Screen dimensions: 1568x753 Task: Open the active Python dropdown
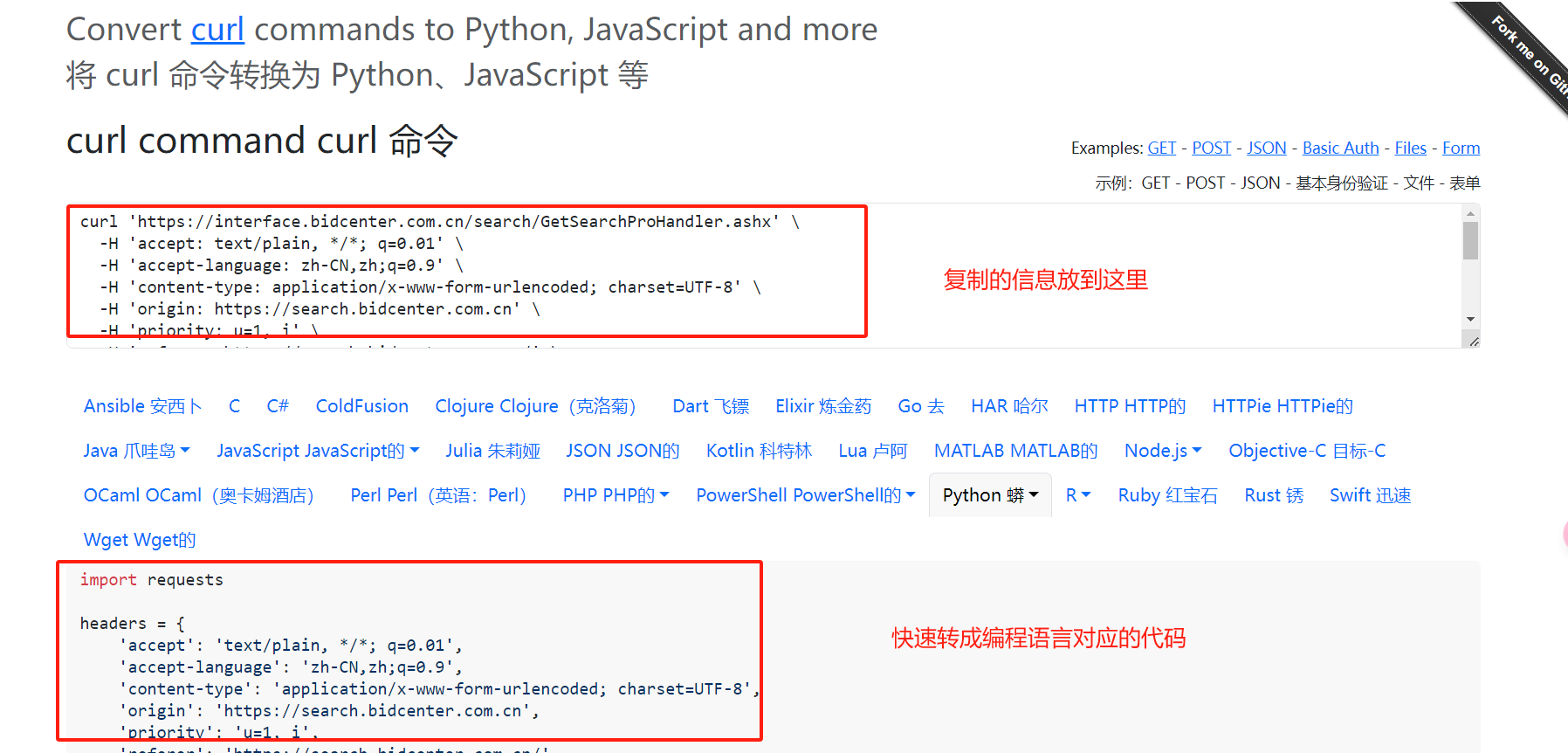(x=991, y=495)
